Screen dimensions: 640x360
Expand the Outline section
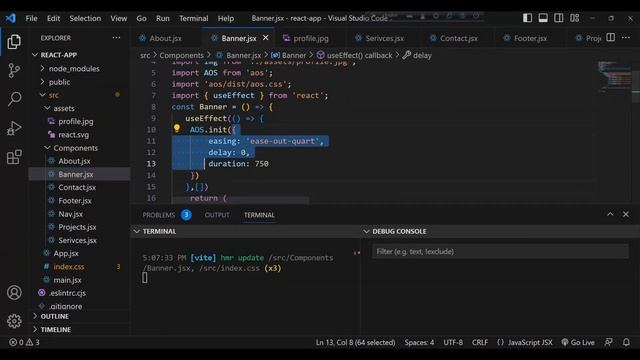coord(54,316)
